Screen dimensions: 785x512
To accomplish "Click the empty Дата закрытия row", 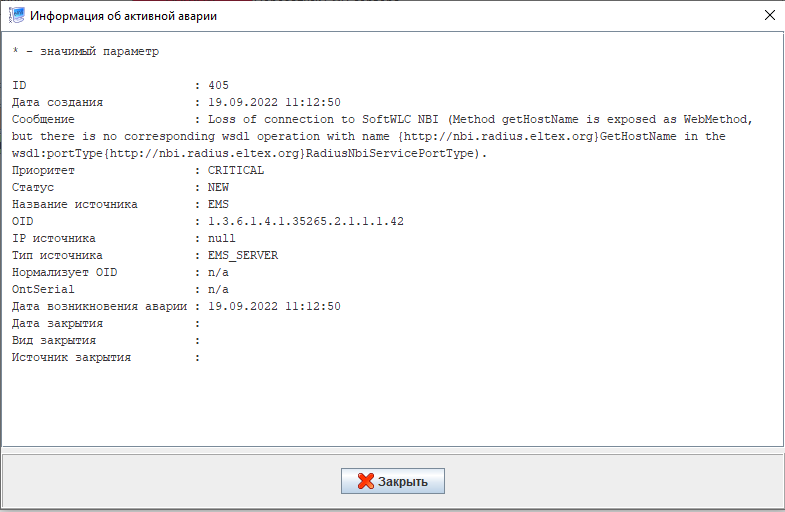I will (x=106, y=323).
